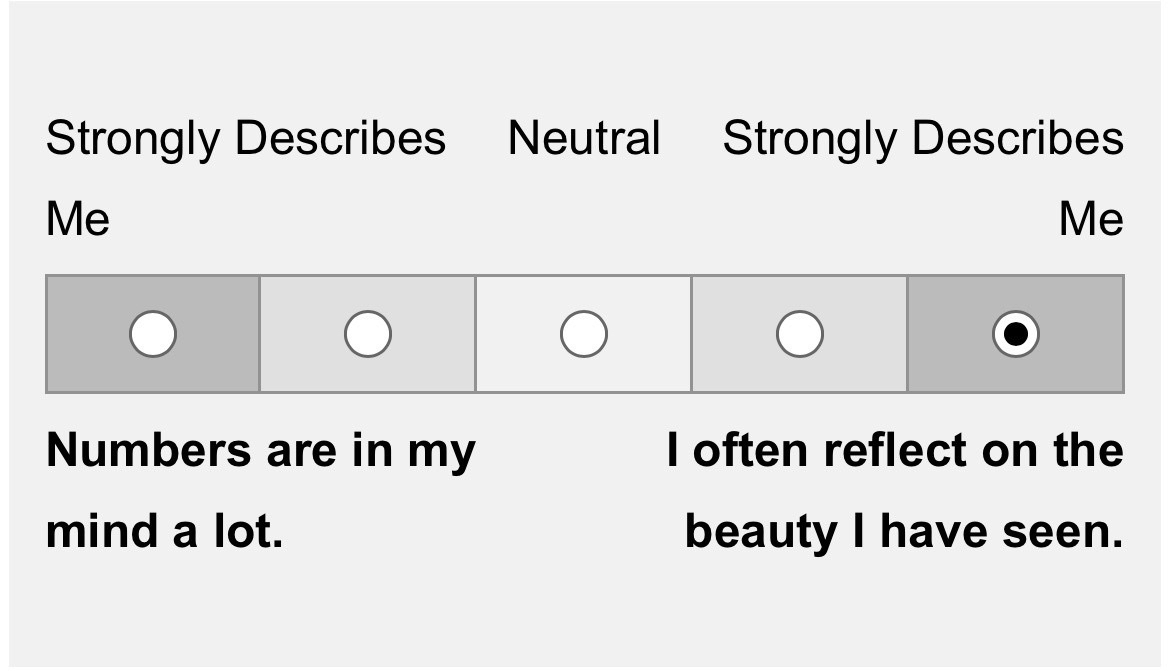1170x671 pixels.
Task: Click left Strongly Describes heading
Action: [x=246, y=140]
